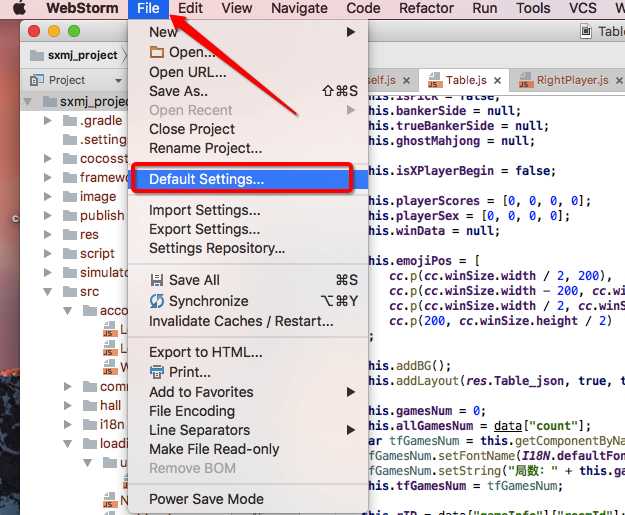The image size is (625, 515).
Task: Expand the publish folder arrow
Action: tap(47, 215)
